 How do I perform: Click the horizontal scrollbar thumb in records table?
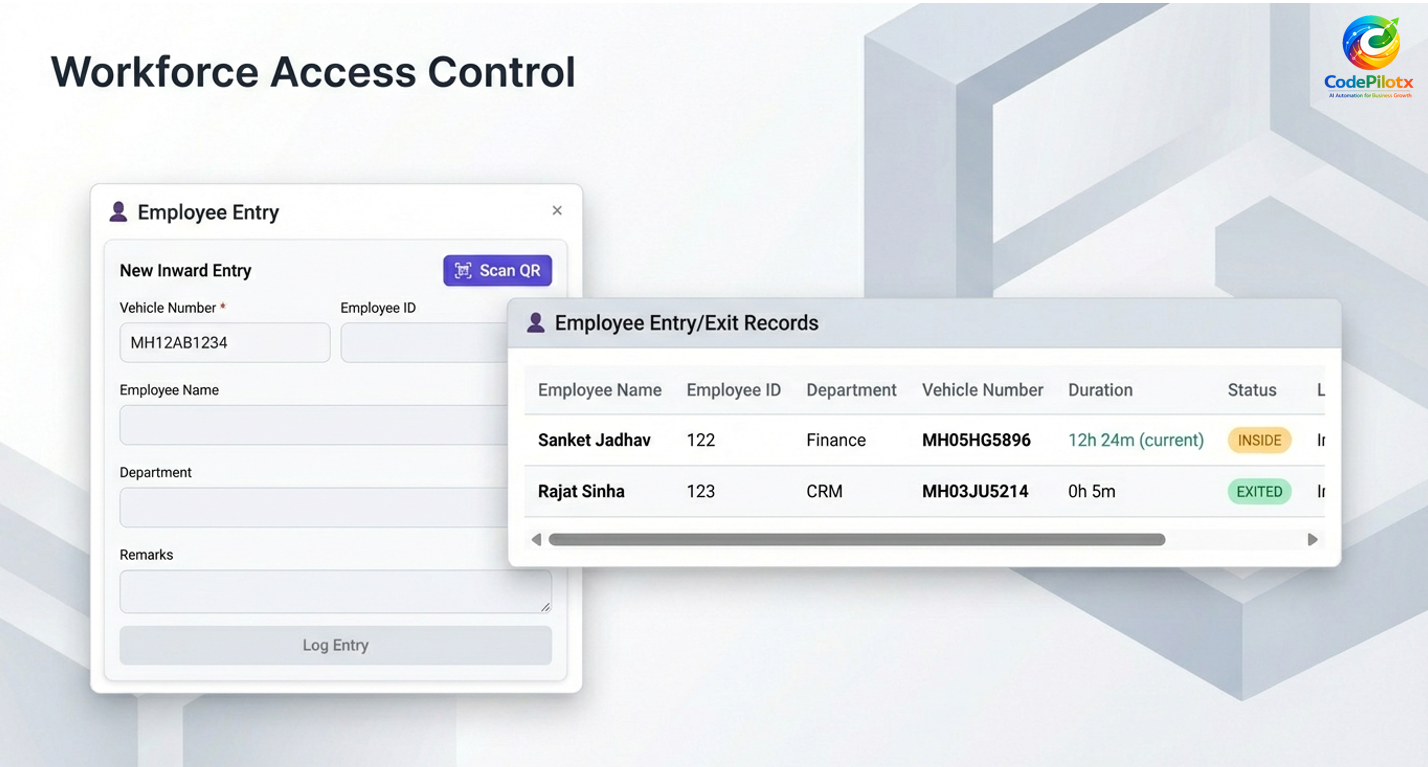tap(856, 540)
